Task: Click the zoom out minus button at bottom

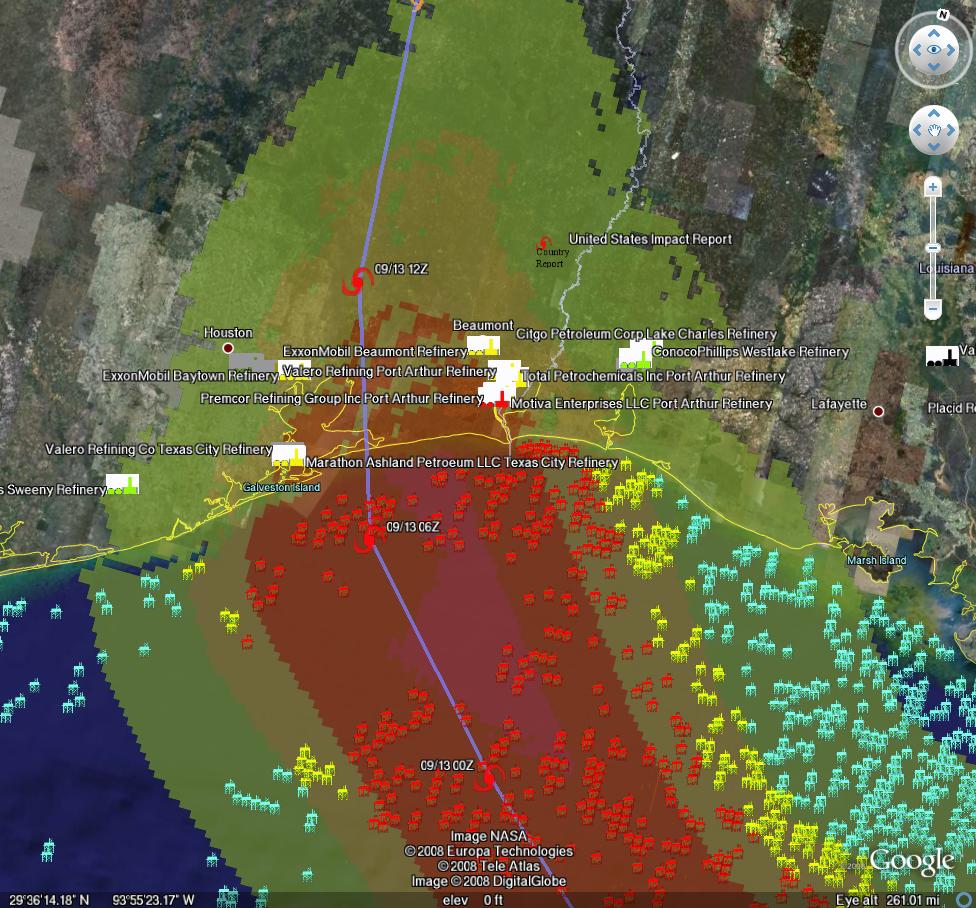Action: click(933, 309)
